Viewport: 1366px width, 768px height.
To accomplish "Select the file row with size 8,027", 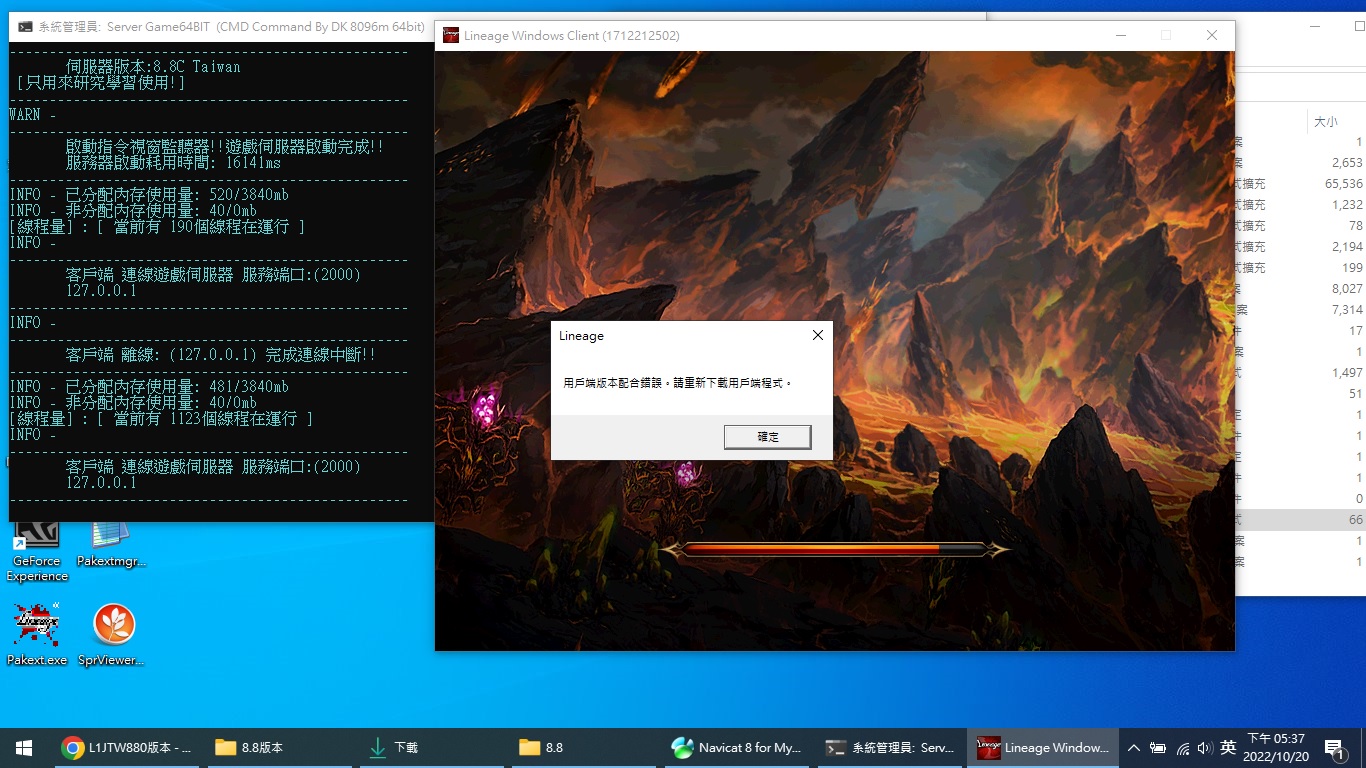I will click(x=1300, y=289).
